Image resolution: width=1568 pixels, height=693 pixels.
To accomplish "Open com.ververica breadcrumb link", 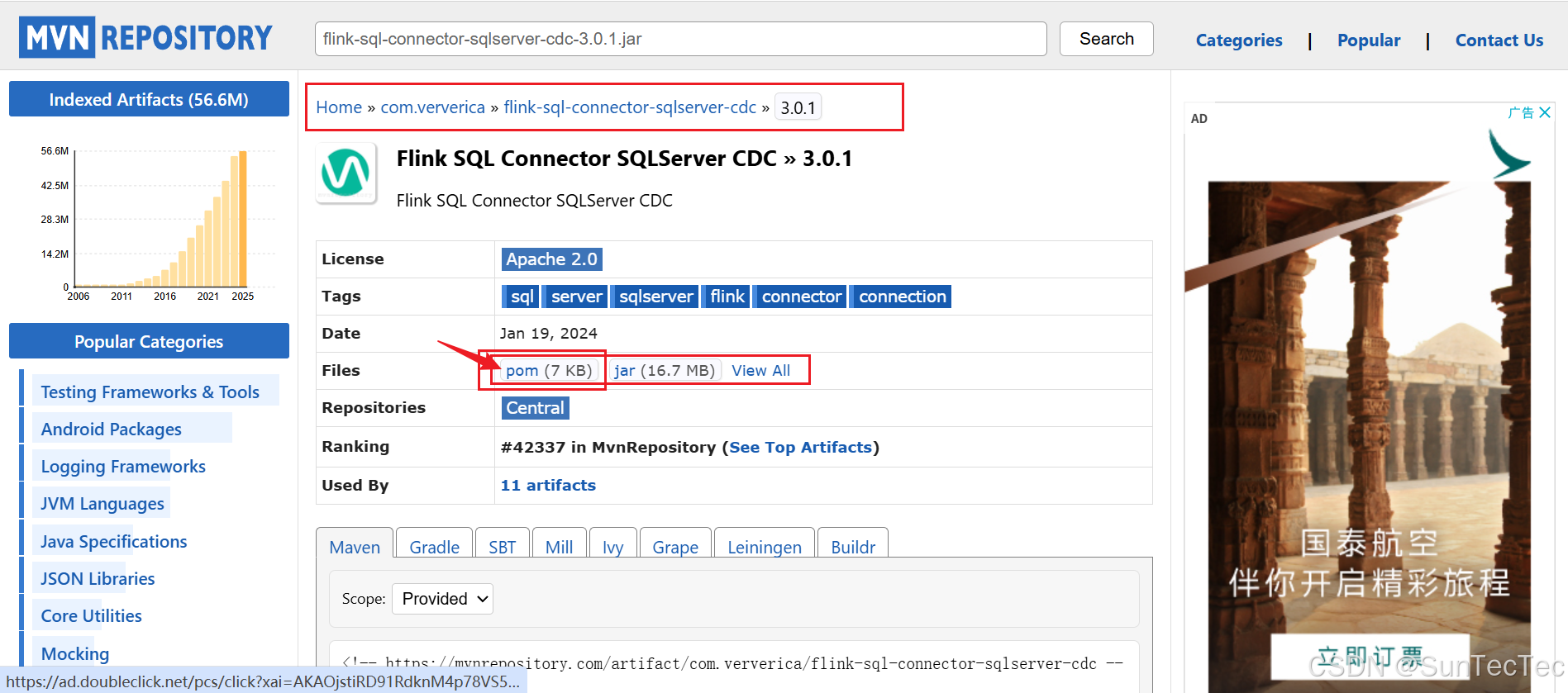I will pyautogui.click(x=432, y=107).
